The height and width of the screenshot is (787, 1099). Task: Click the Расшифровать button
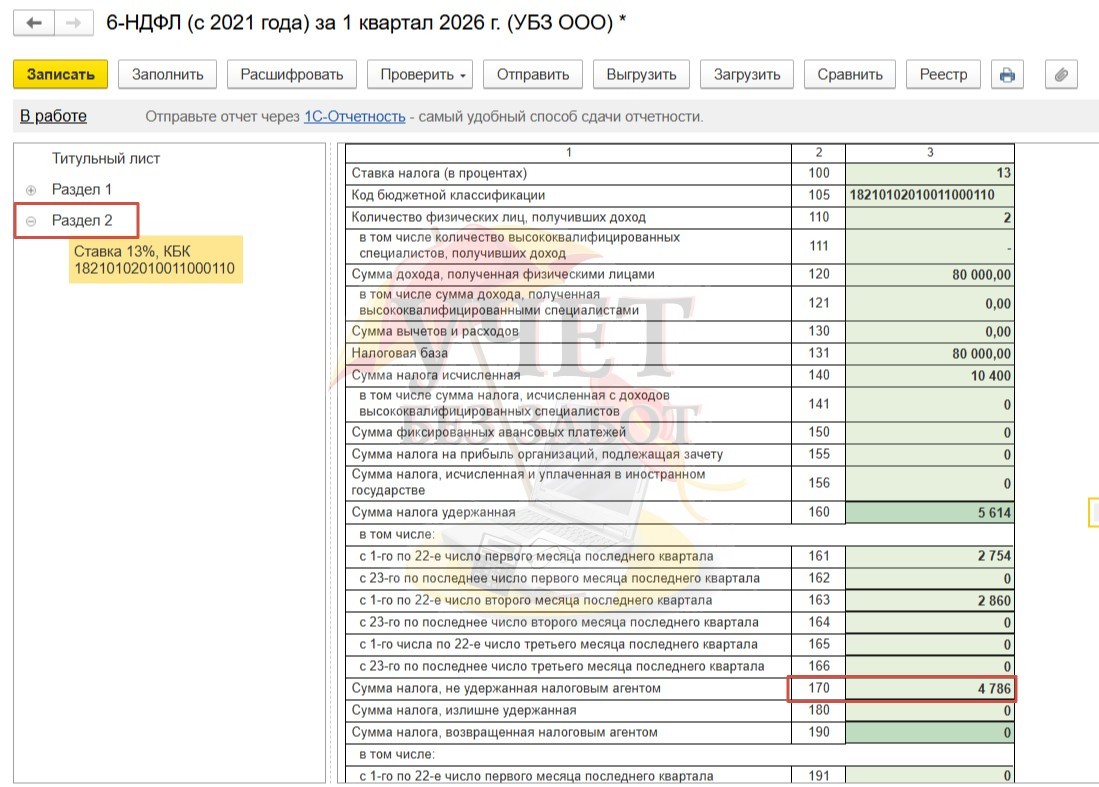[291, 74]
